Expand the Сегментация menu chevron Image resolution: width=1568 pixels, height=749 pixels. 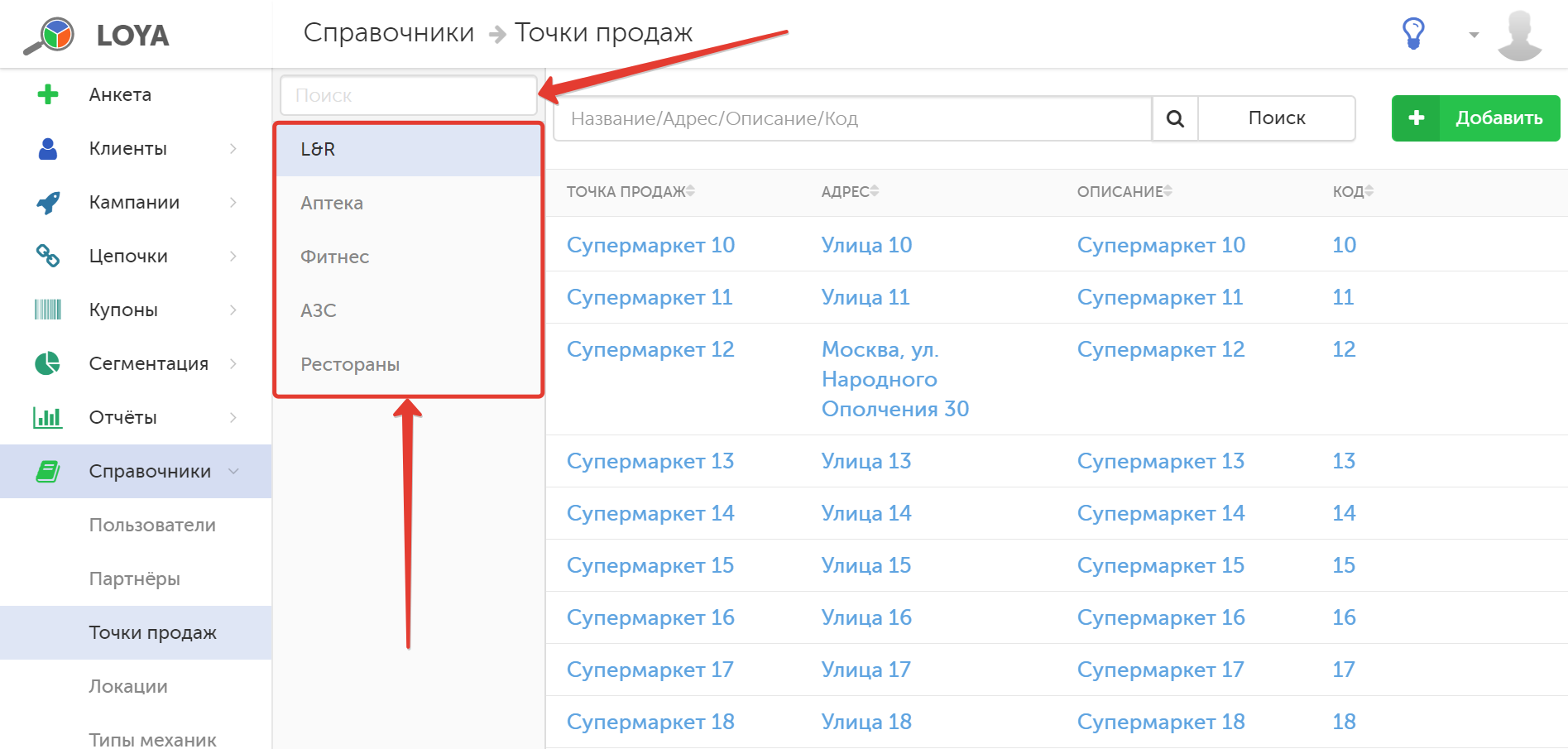(x=233, y=363)
